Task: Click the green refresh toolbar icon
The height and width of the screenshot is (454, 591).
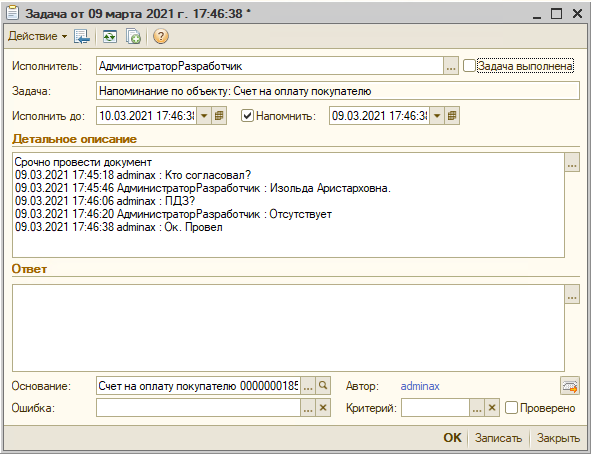Action: tap(110, 37)
